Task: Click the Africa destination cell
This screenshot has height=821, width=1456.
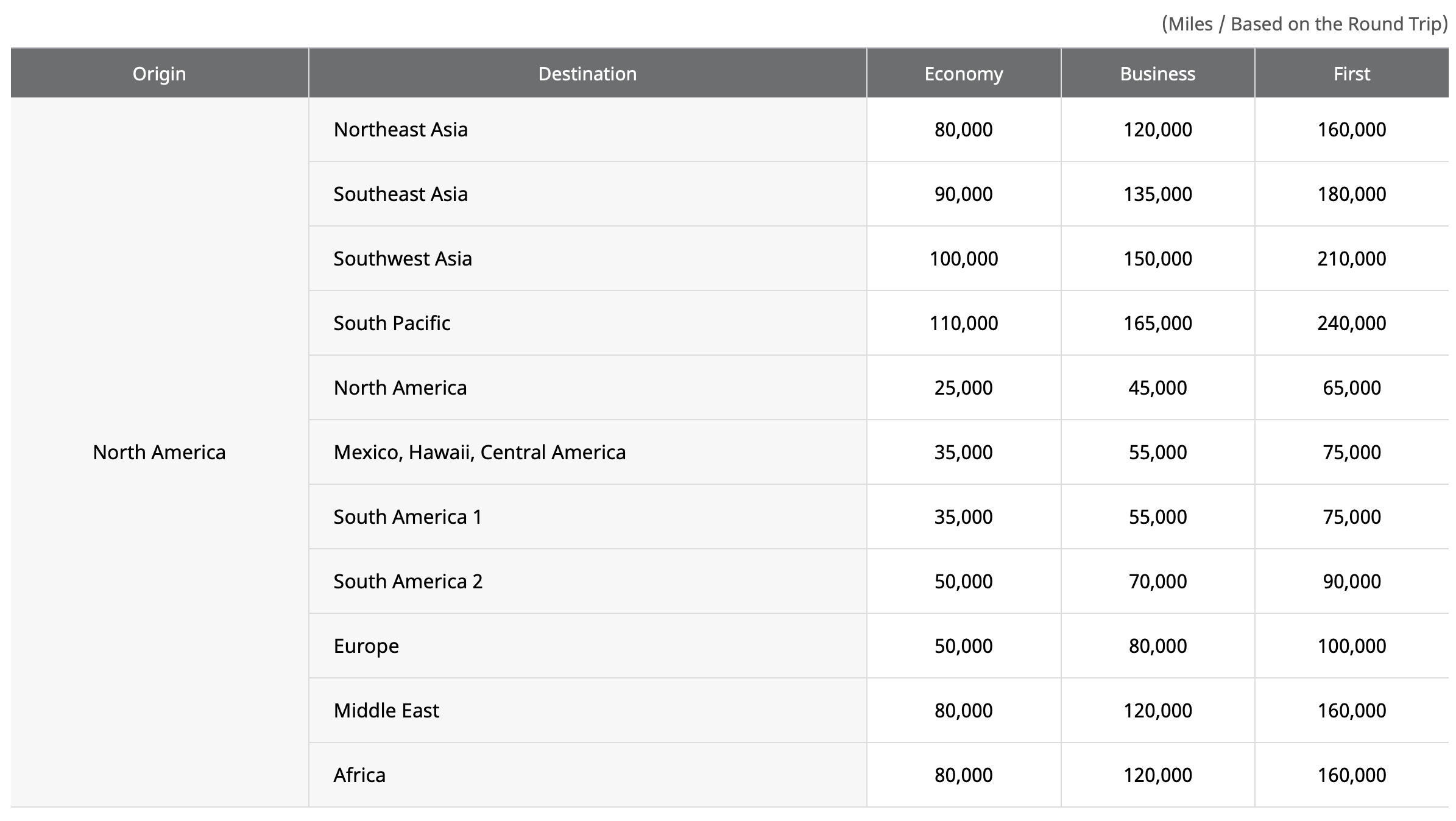Action: [x=359, y=775]
